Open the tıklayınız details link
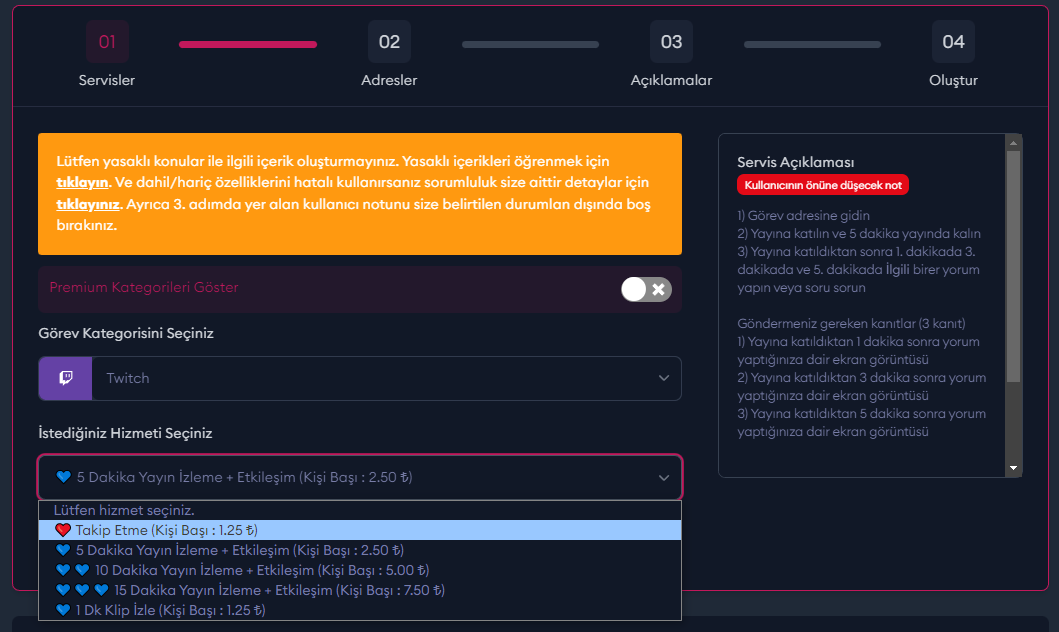 click(88, 205)
